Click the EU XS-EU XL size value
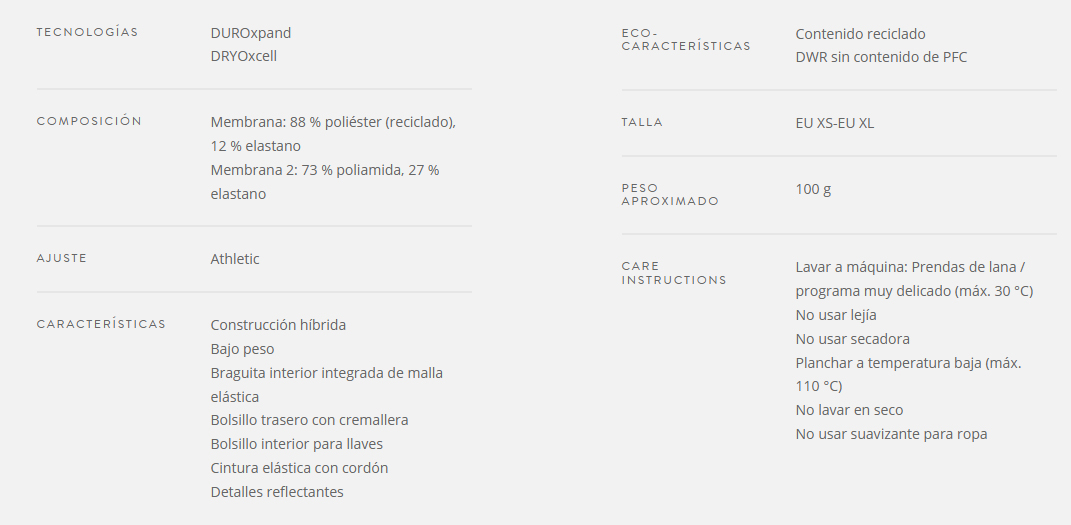Screen dimensions: 1071x525 (835, 124)
